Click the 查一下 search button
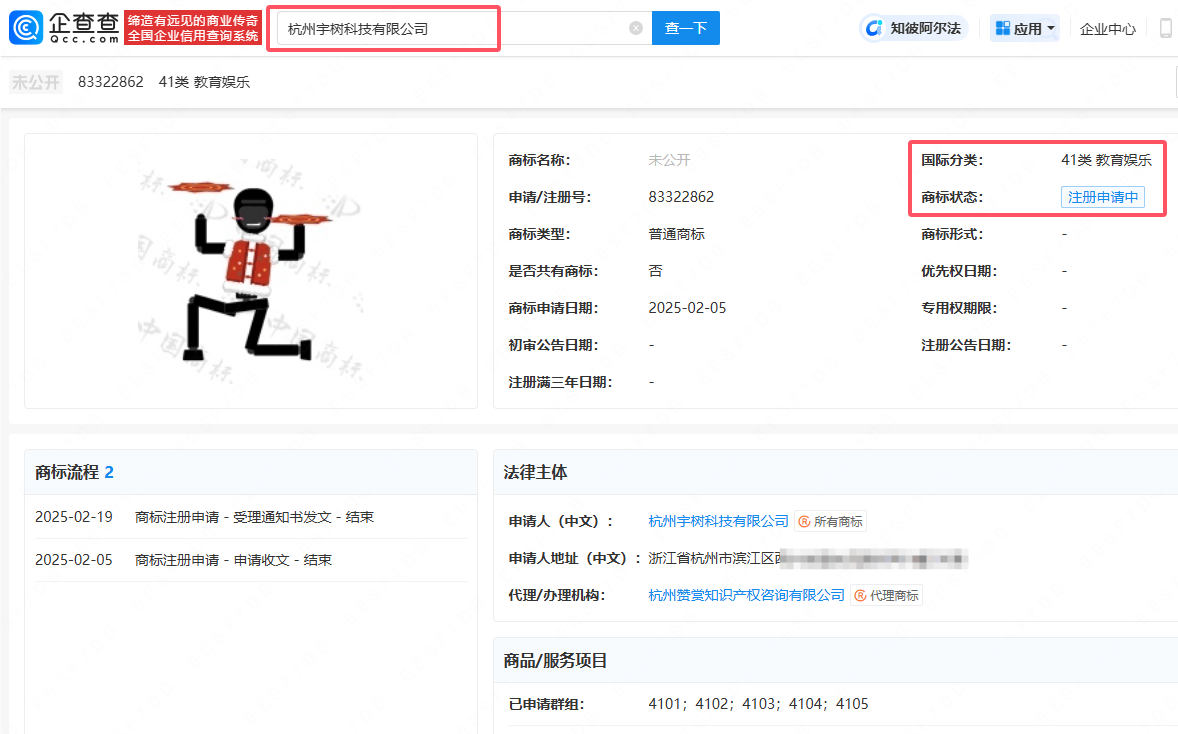 pos(685,28)
